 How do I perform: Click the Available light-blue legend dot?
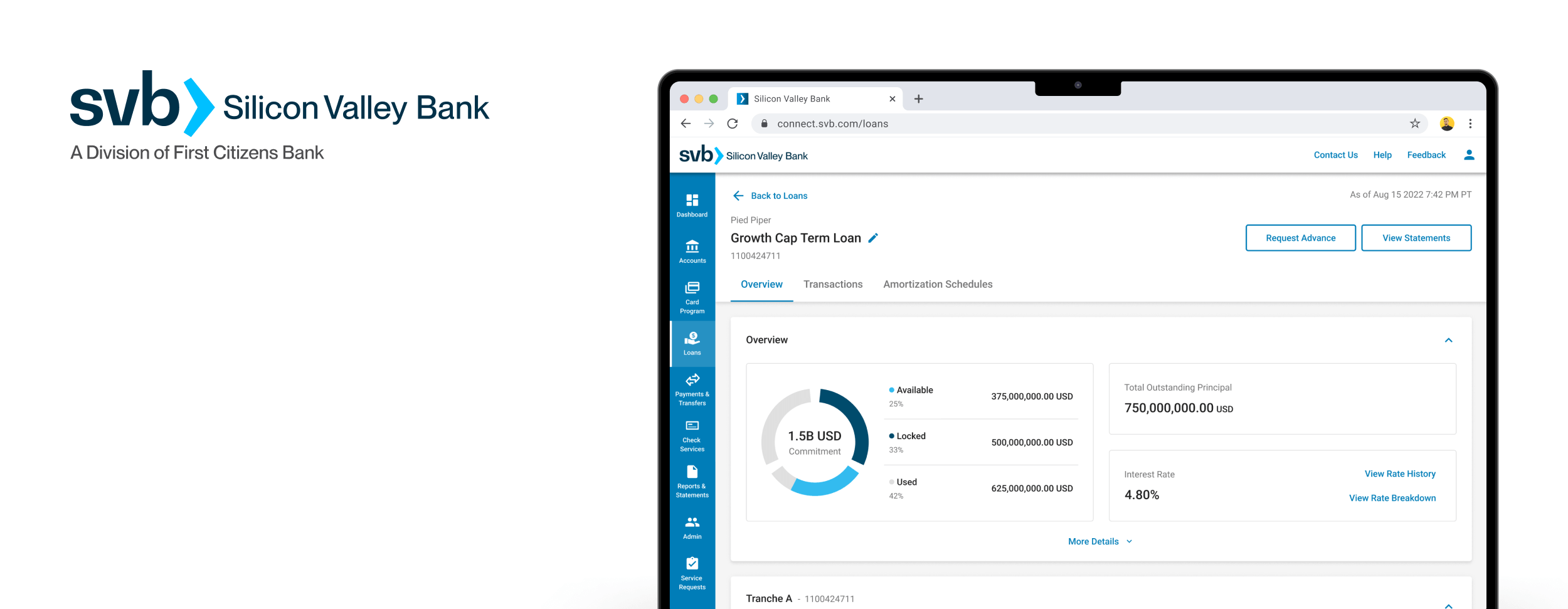(891, 390)
